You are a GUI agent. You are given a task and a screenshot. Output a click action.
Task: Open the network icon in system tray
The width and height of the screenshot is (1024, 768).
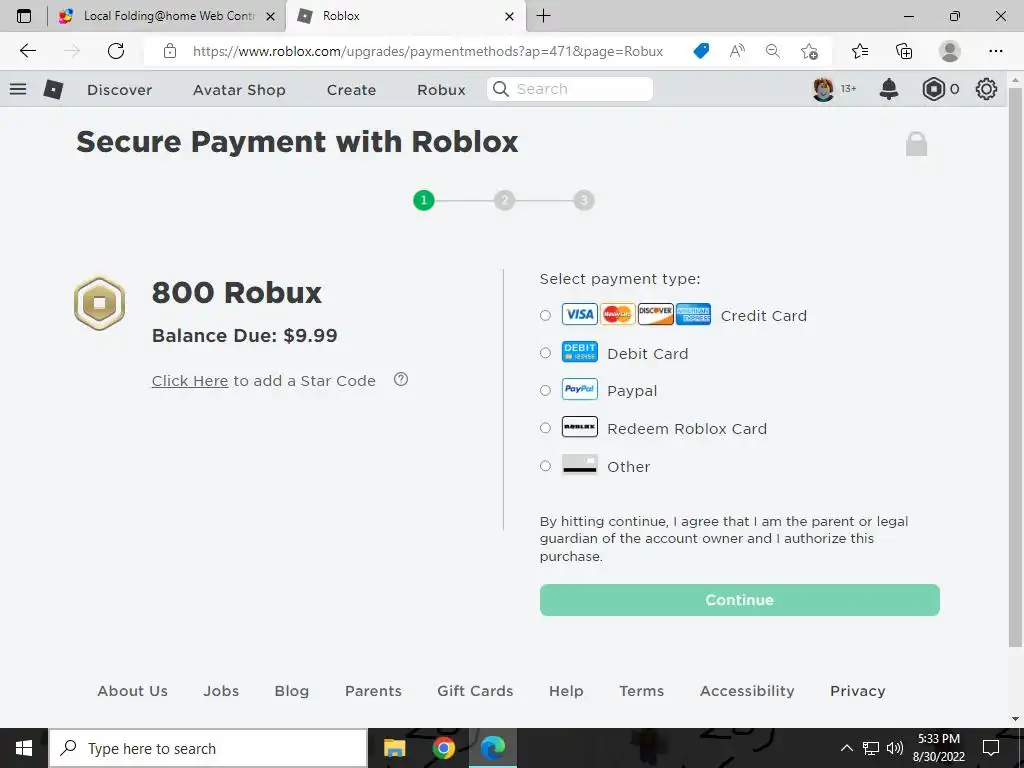(x=871, y=748)
